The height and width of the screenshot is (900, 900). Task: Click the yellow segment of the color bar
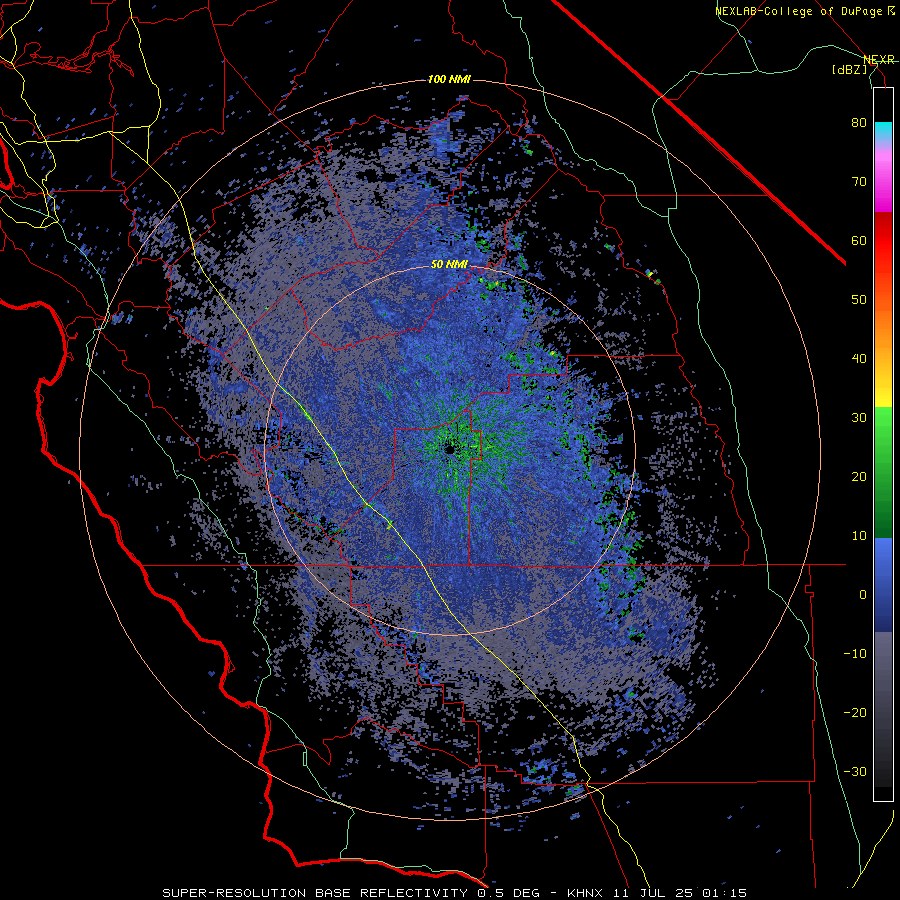click(x=883, y=397)
